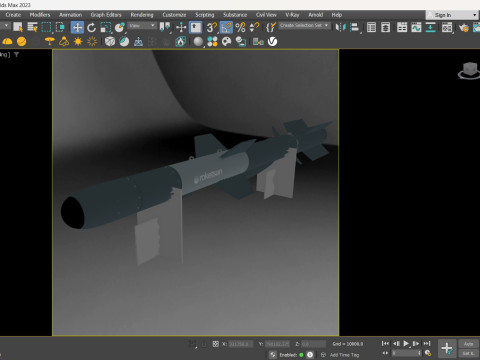Toggle Percent Snap button
The image size is (480, 360).
coord(240,27)
